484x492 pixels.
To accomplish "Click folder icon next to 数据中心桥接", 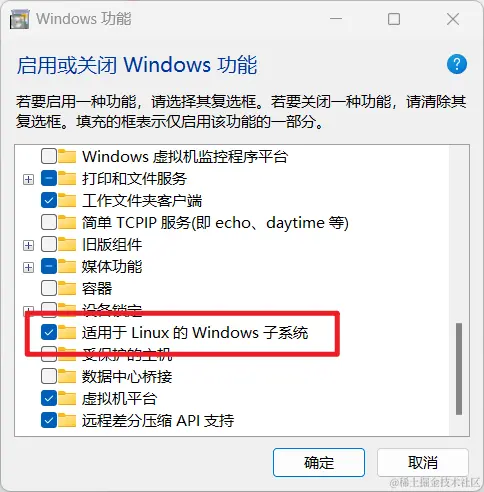I will (67, 376).
